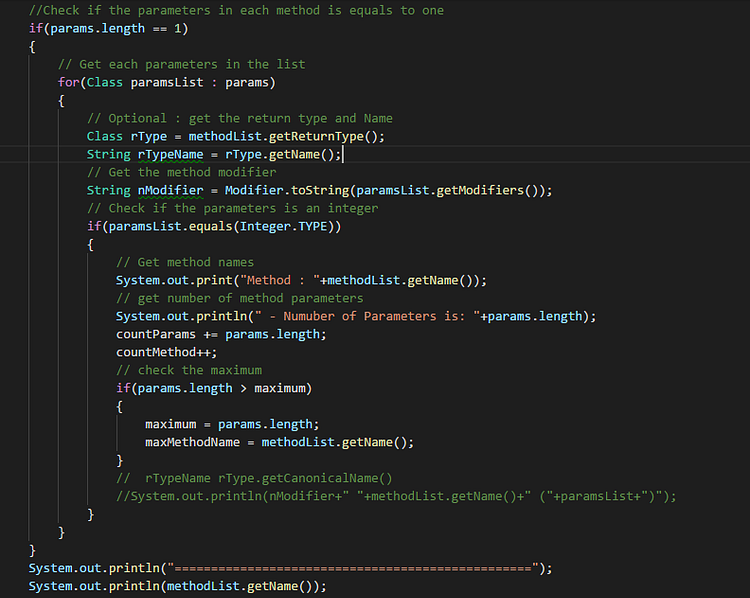This screenshot has height=598, width=750.
Task: Click the underlined variable rTypeName
Action: (170, 155)
